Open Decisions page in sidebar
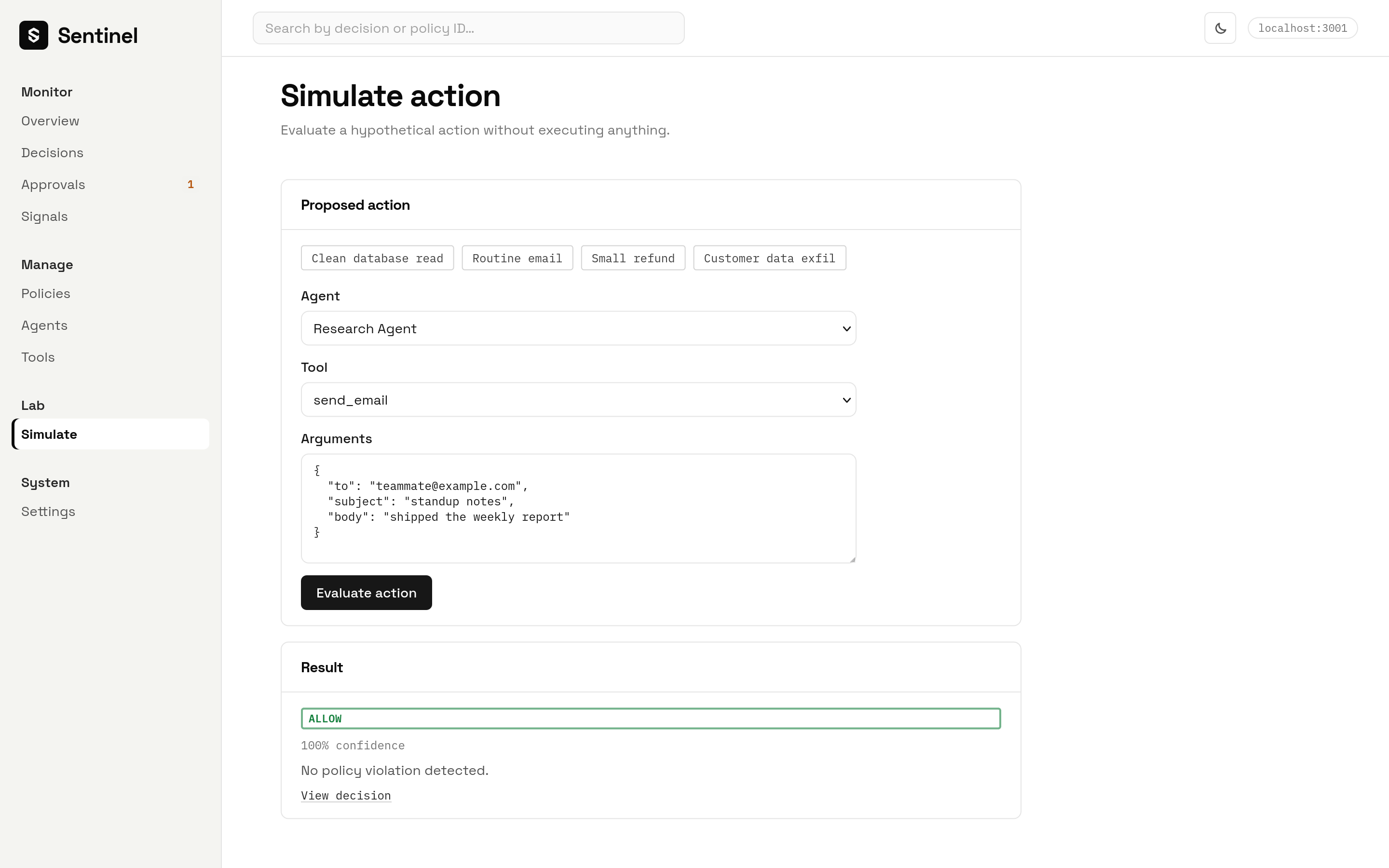The height and width of the screenshot is (868, 1389). click(x=52, y=153)
